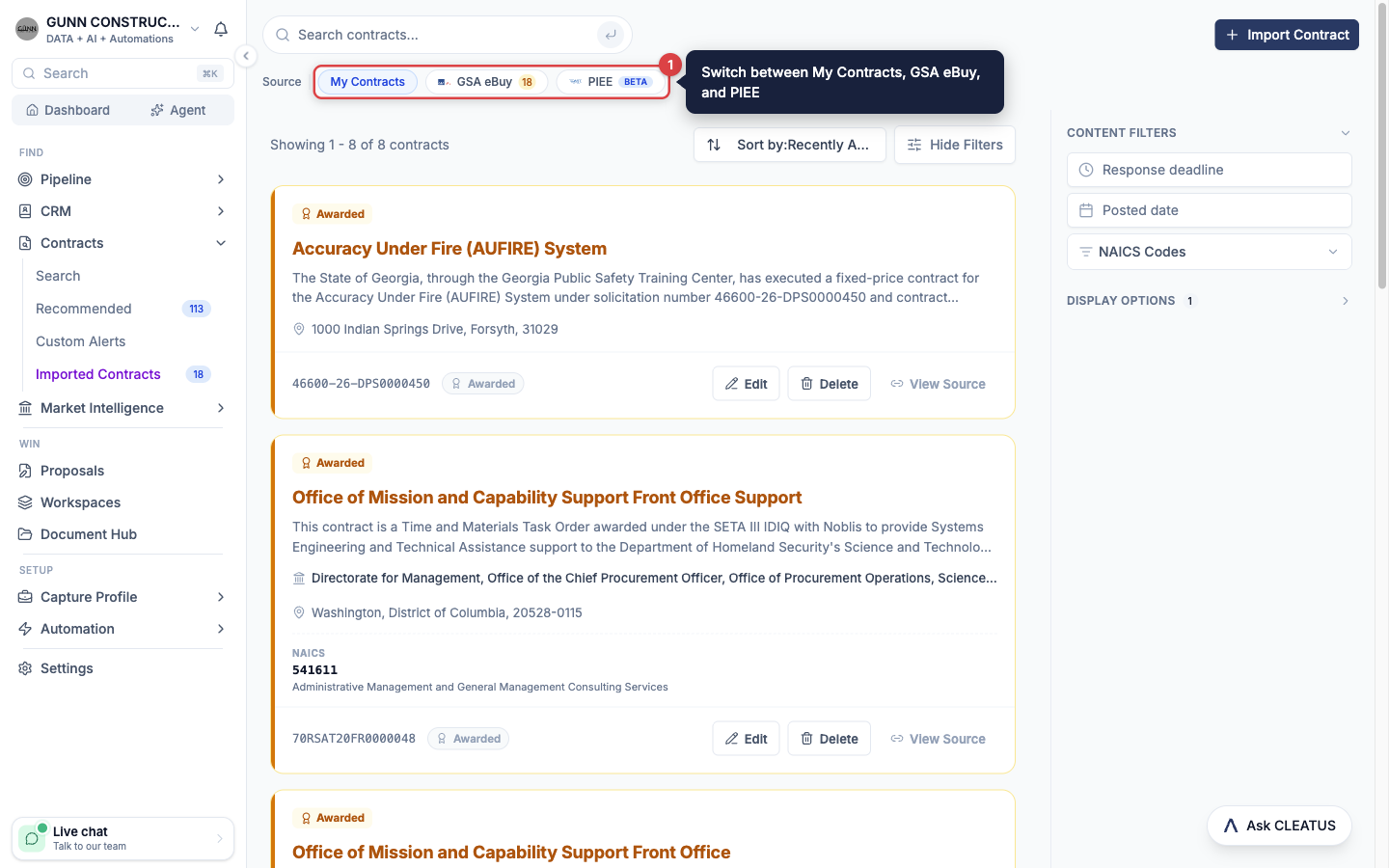The image size is (1389, 868).
Task: Open the NAICS Codes dropdown
Action: tap(1209, 252)
